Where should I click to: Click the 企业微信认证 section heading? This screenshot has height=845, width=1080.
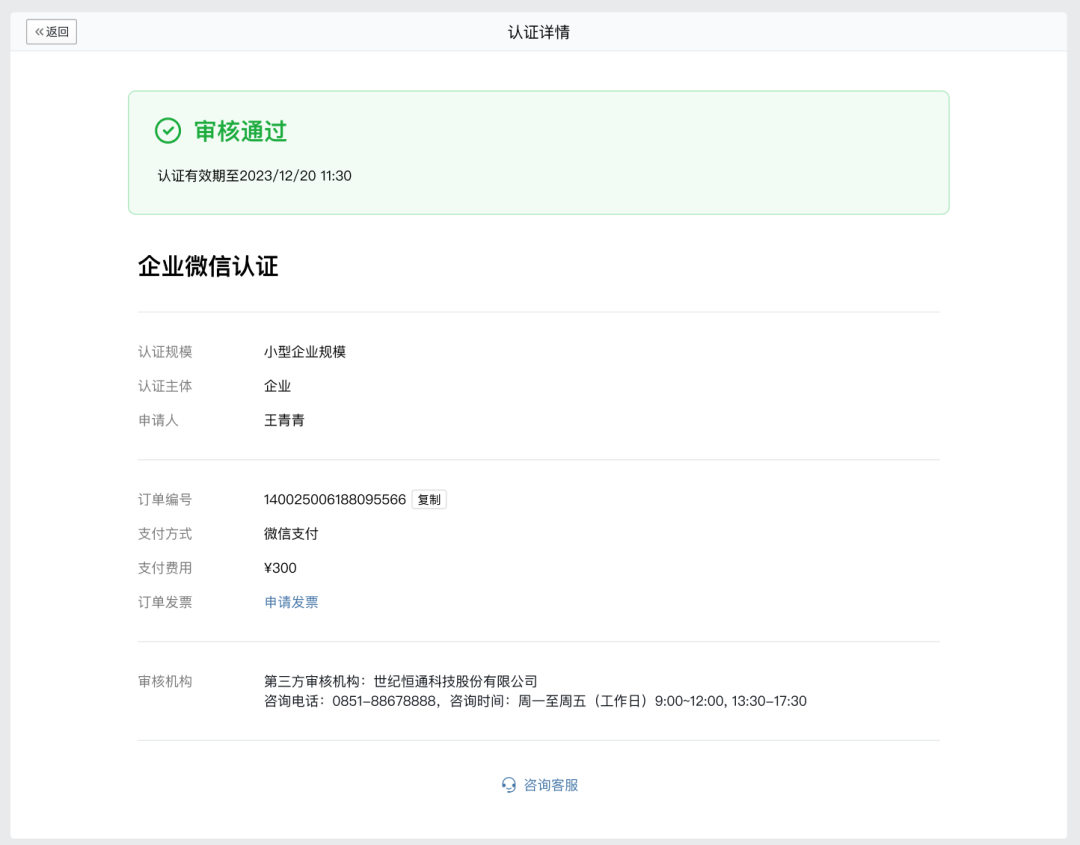208,267
